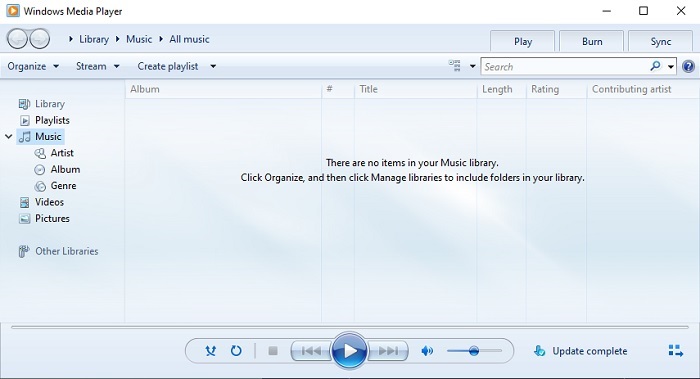Sort by Contributing artist column
This screenshot has width=700, height=379.
tap(643, 89)
